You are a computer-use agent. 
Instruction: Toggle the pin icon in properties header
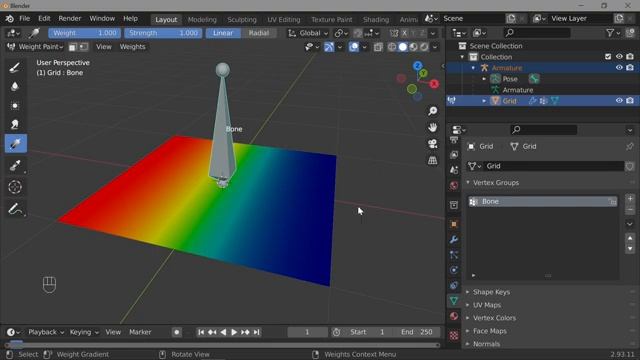630,146
